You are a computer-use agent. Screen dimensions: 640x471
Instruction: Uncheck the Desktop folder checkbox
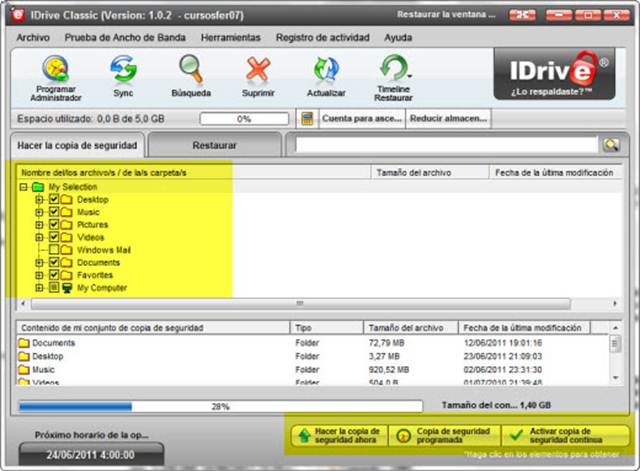coord(54,200)
